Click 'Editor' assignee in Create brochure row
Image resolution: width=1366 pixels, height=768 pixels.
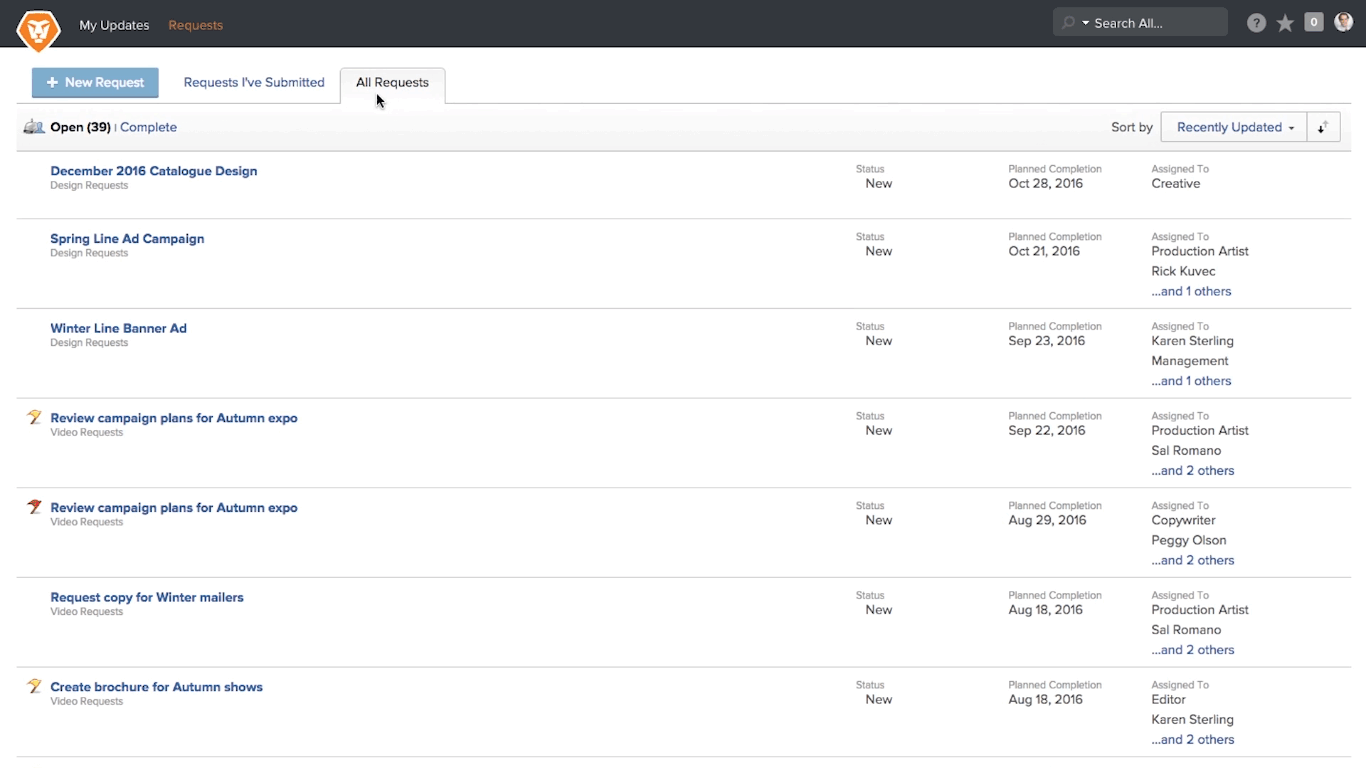(1168, 700)
